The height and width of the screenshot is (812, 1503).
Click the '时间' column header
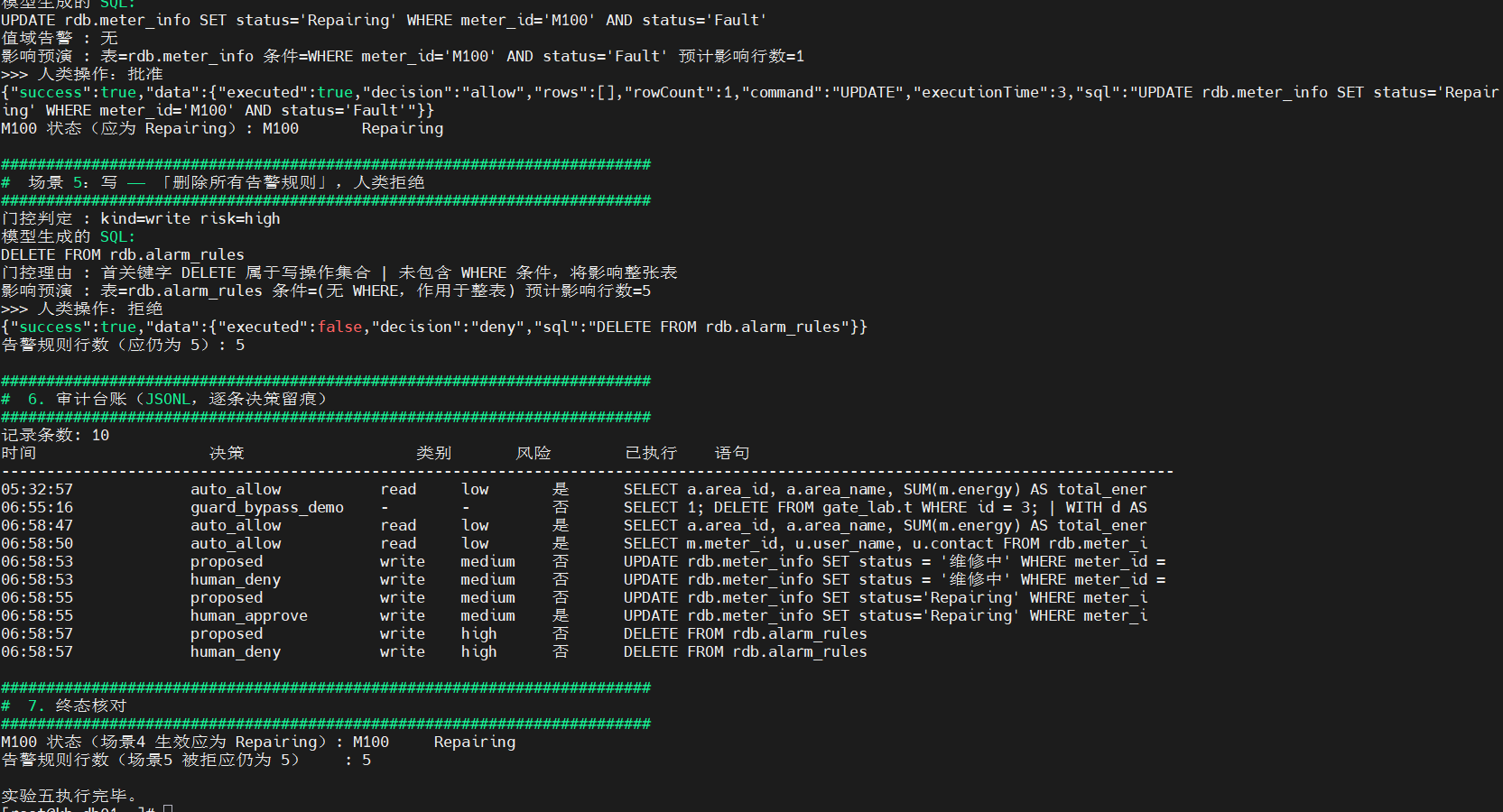[x=19, y=453]
